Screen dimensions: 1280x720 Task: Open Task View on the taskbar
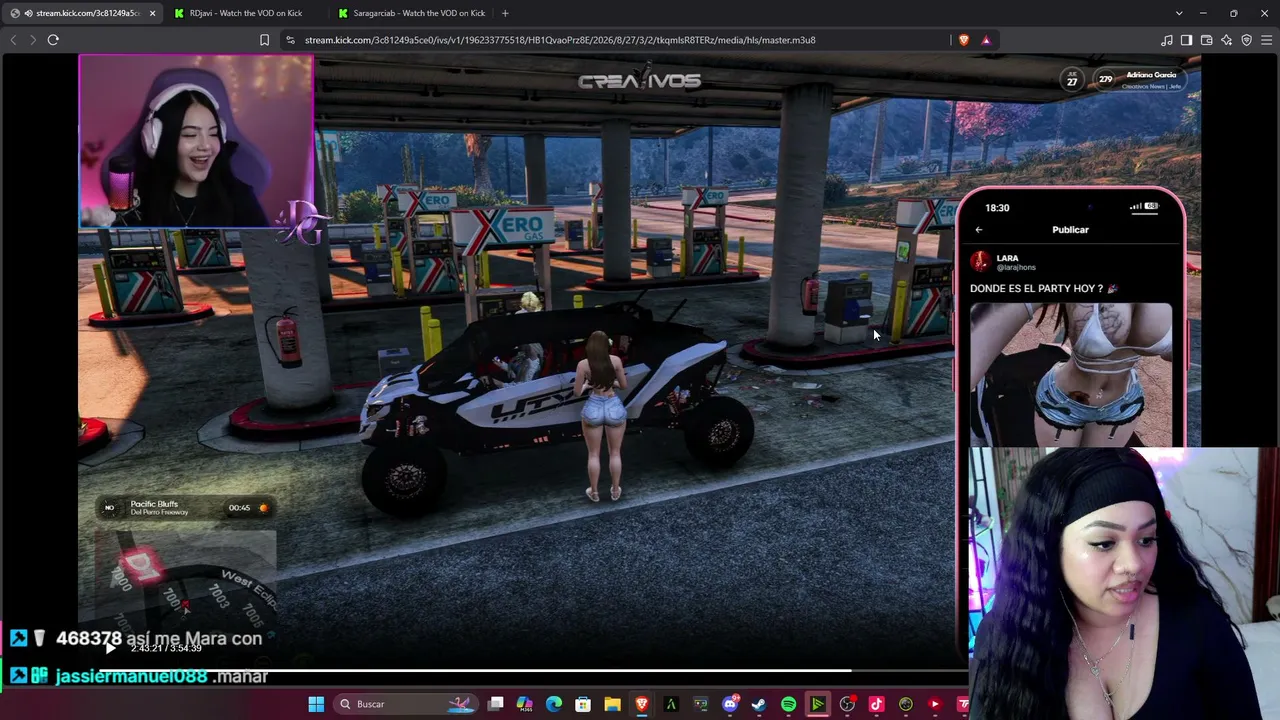(x=495, y=704)
